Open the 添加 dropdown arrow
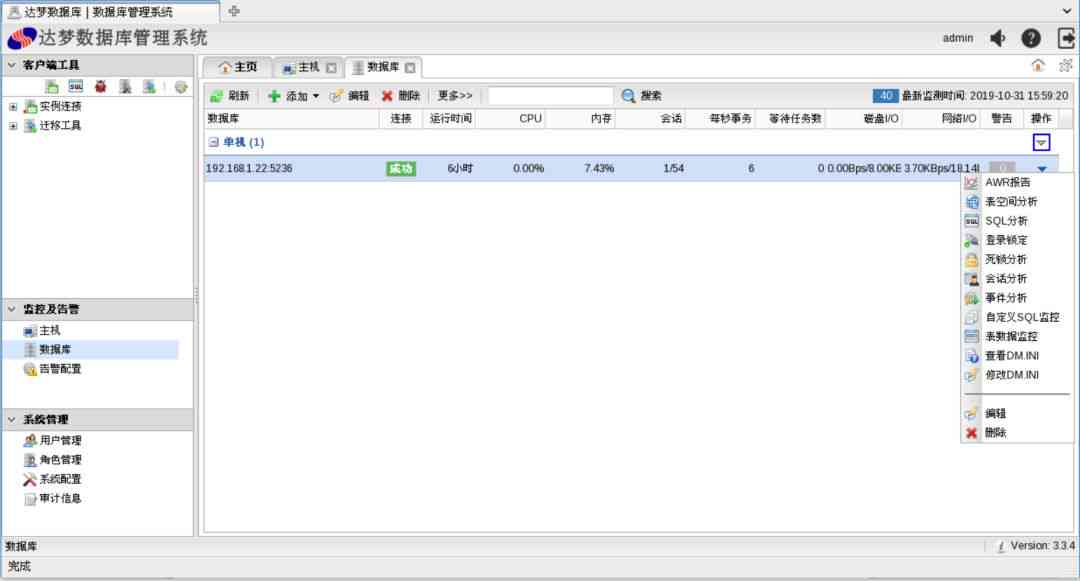Image resolution: width=1080 pixels, height=581 pixels. [x=316, y=96]
